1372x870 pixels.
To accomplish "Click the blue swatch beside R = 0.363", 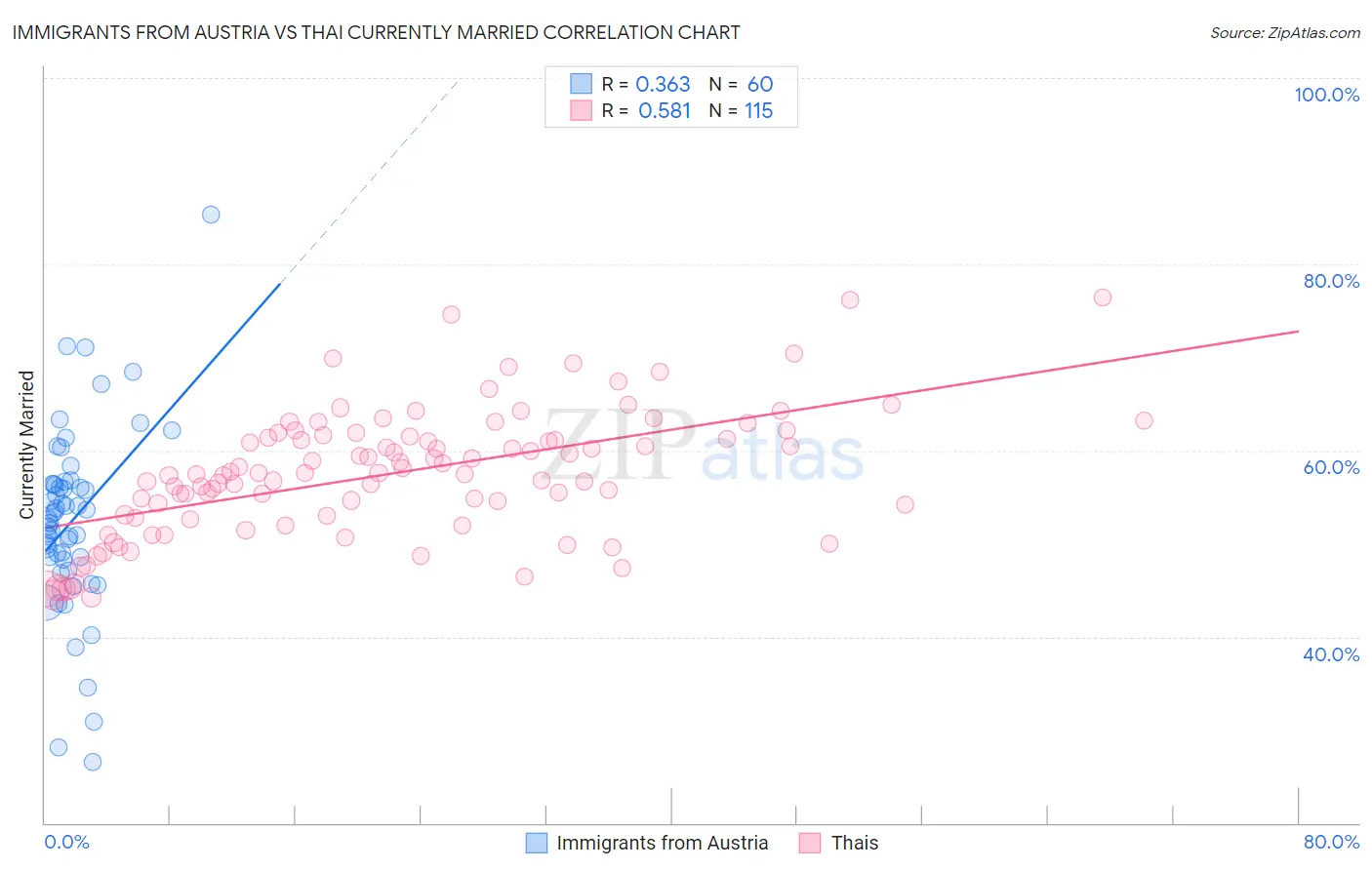I will pyautogui.click(x=581, y=84).
